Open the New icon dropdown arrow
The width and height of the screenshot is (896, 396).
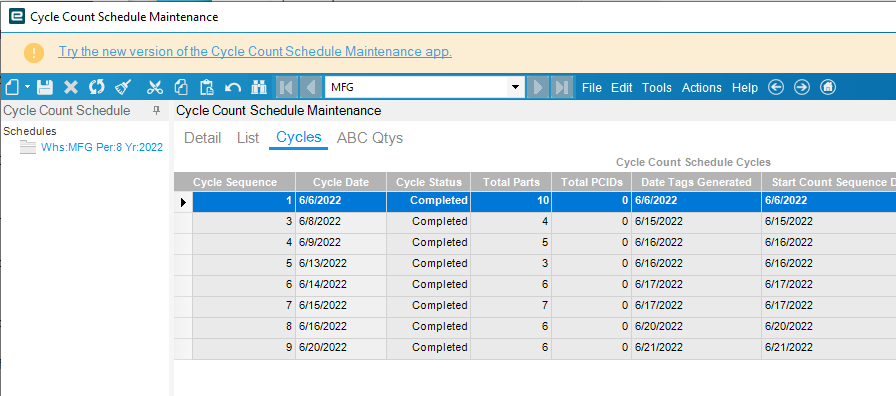point(27,87)
